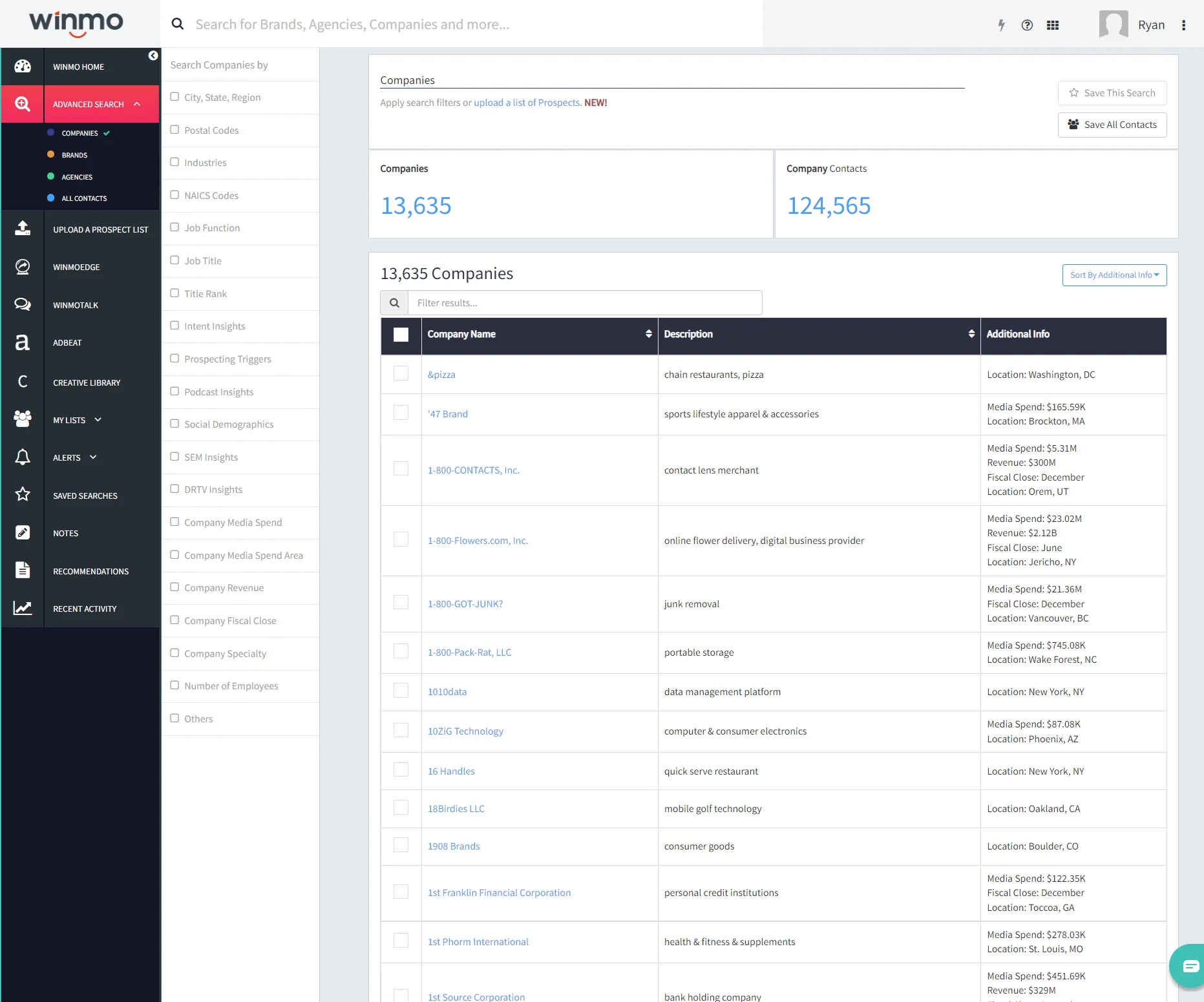
Task: Click the Alerts bell icon
Action: coord(23,457)
